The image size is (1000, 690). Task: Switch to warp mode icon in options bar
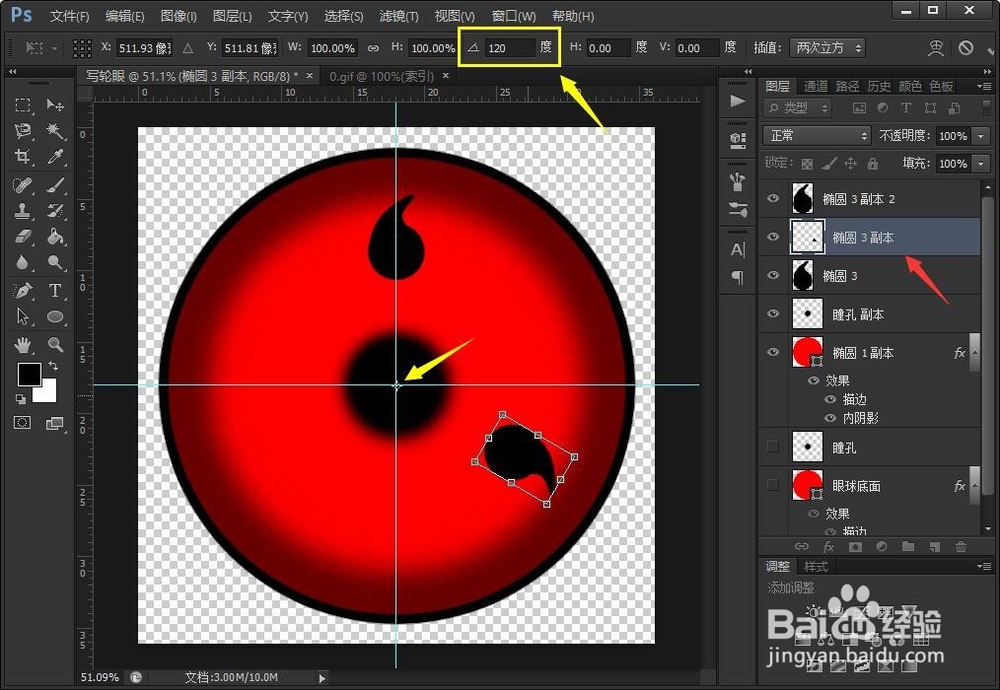(936, 48)
